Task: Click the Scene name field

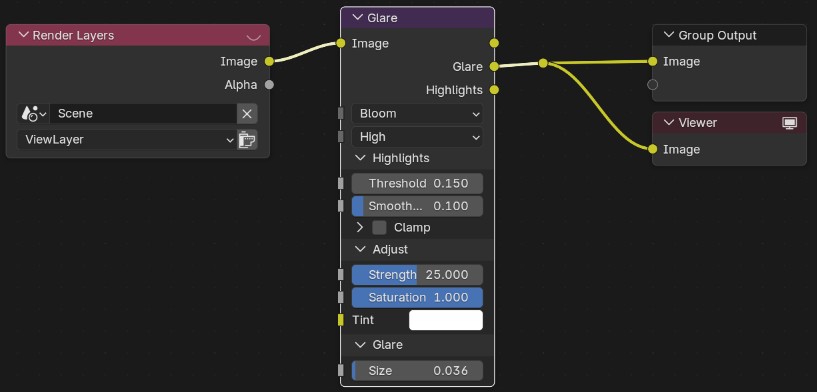Action: click(143, 114)
